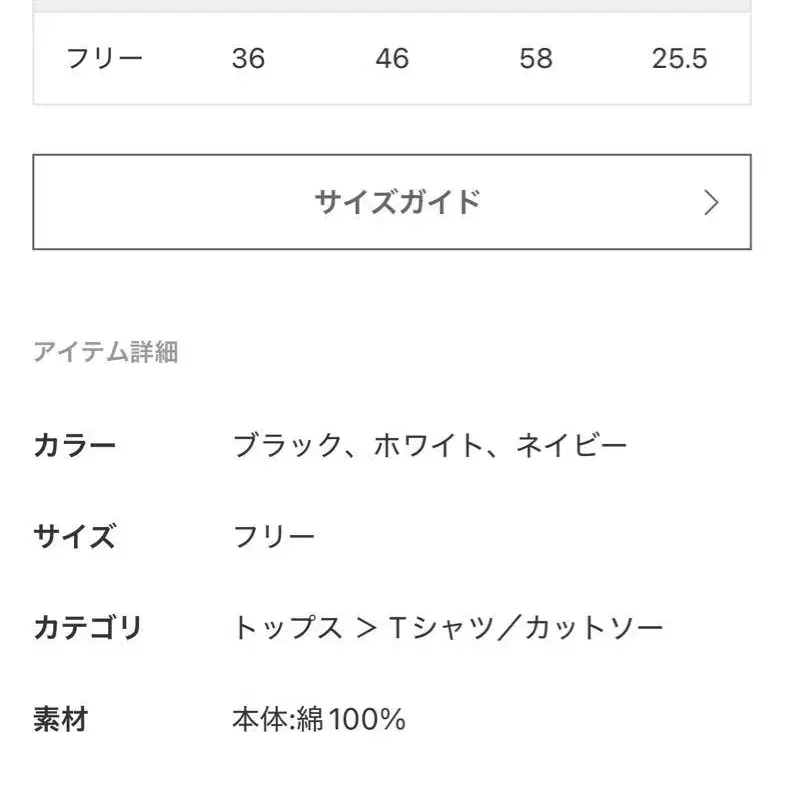Viewport: 785px width, 785px height.
Task: Select the ブラック color text
Action: (287, 445)
